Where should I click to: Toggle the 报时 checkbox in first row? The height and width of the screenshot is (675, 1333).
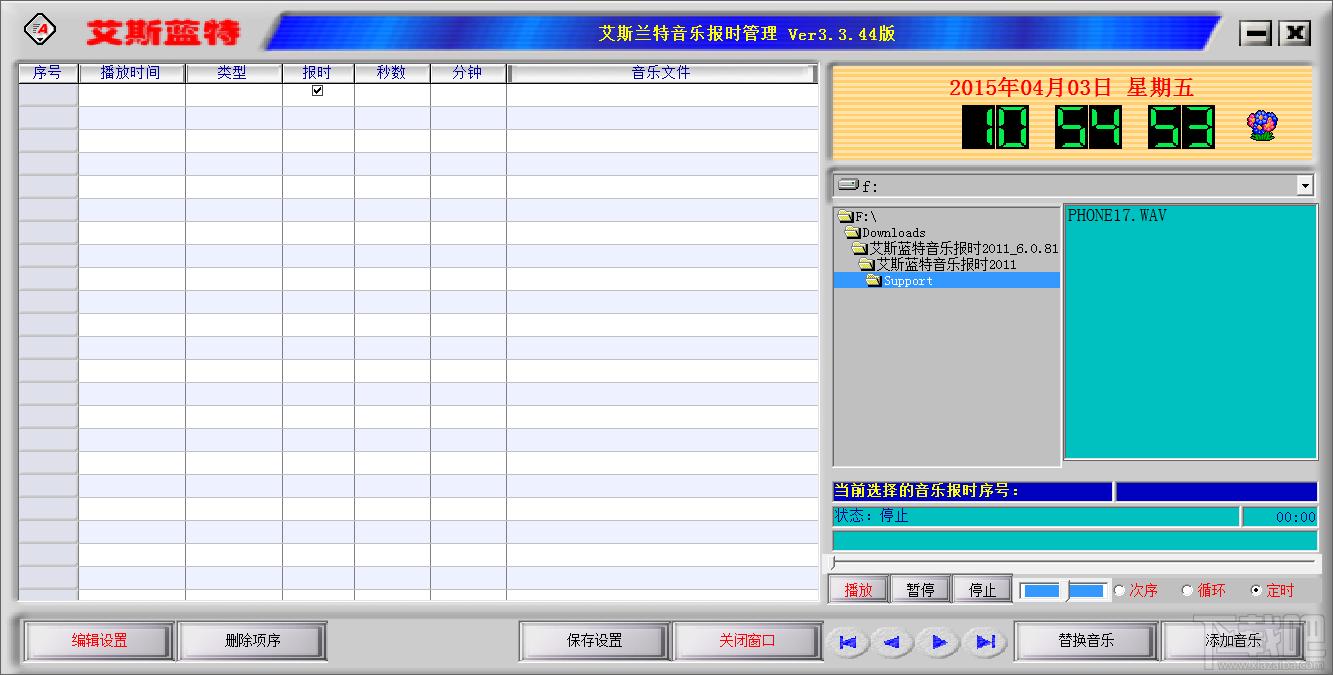[x=318, y=90]
